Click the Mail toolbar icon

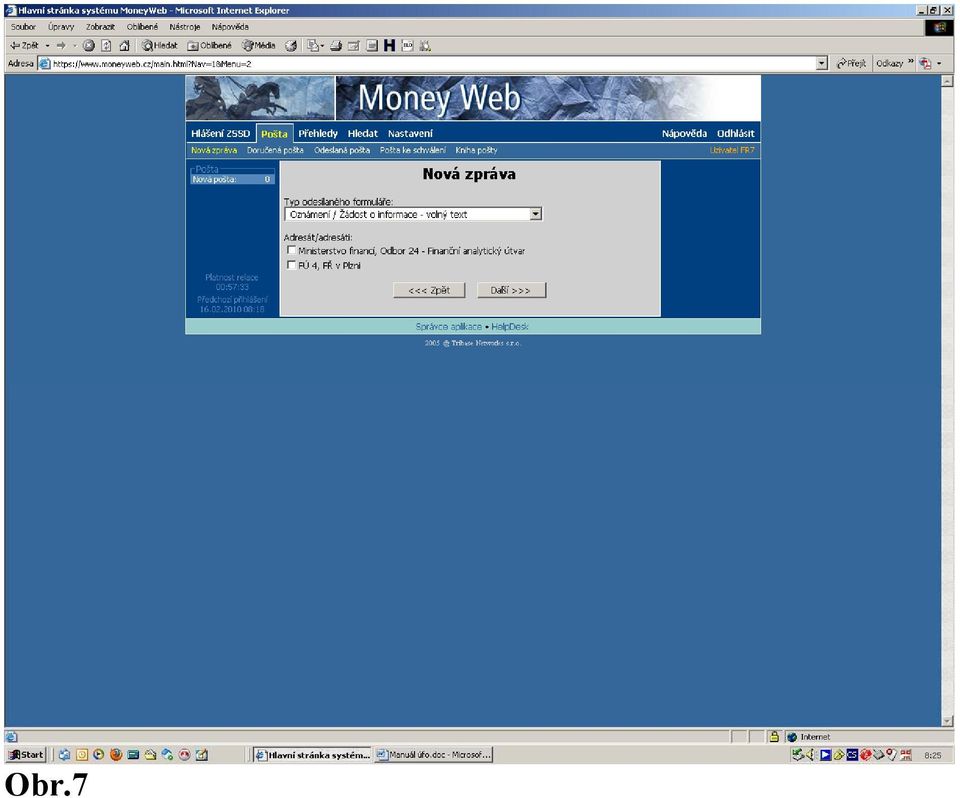(313, 45)
